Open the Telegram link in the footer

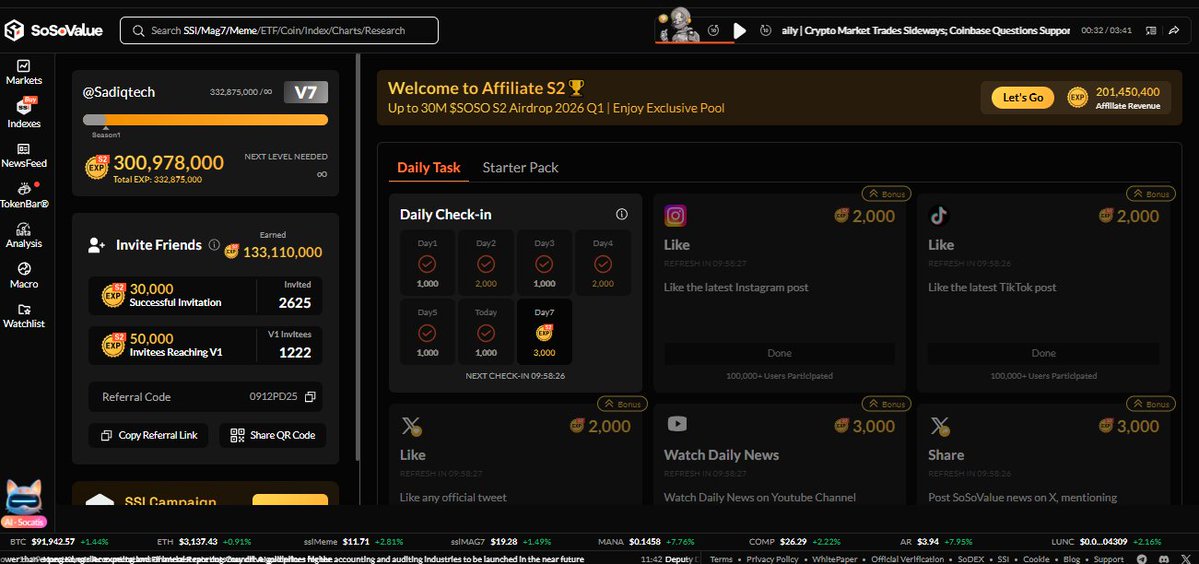coord(1142,559)
